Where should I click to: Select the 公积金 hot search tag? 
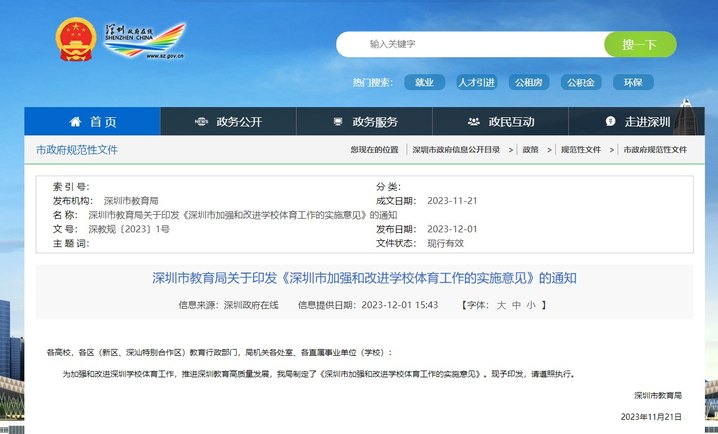coord(580,82)
